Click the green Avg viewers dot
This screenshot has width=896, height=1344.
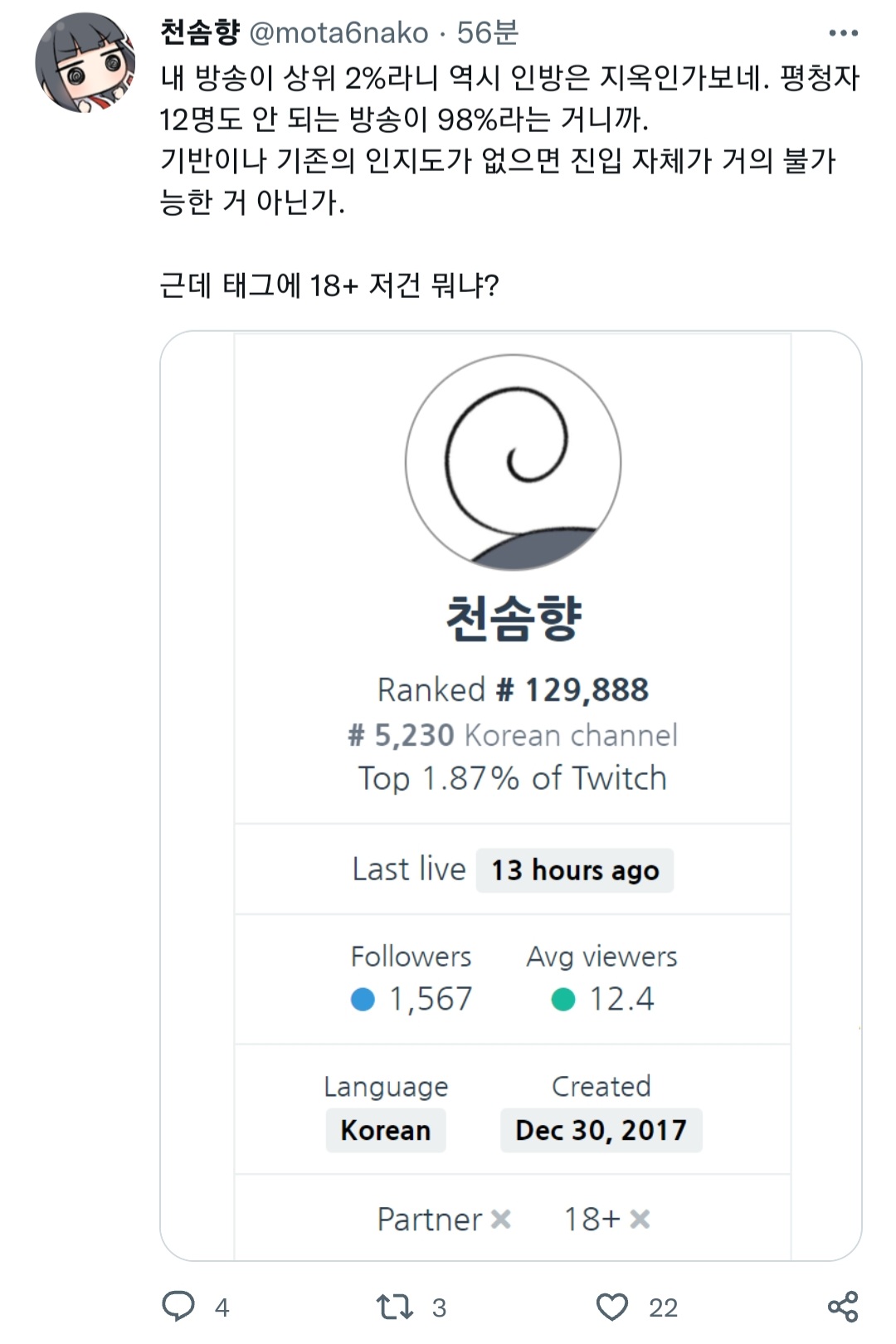563,999
